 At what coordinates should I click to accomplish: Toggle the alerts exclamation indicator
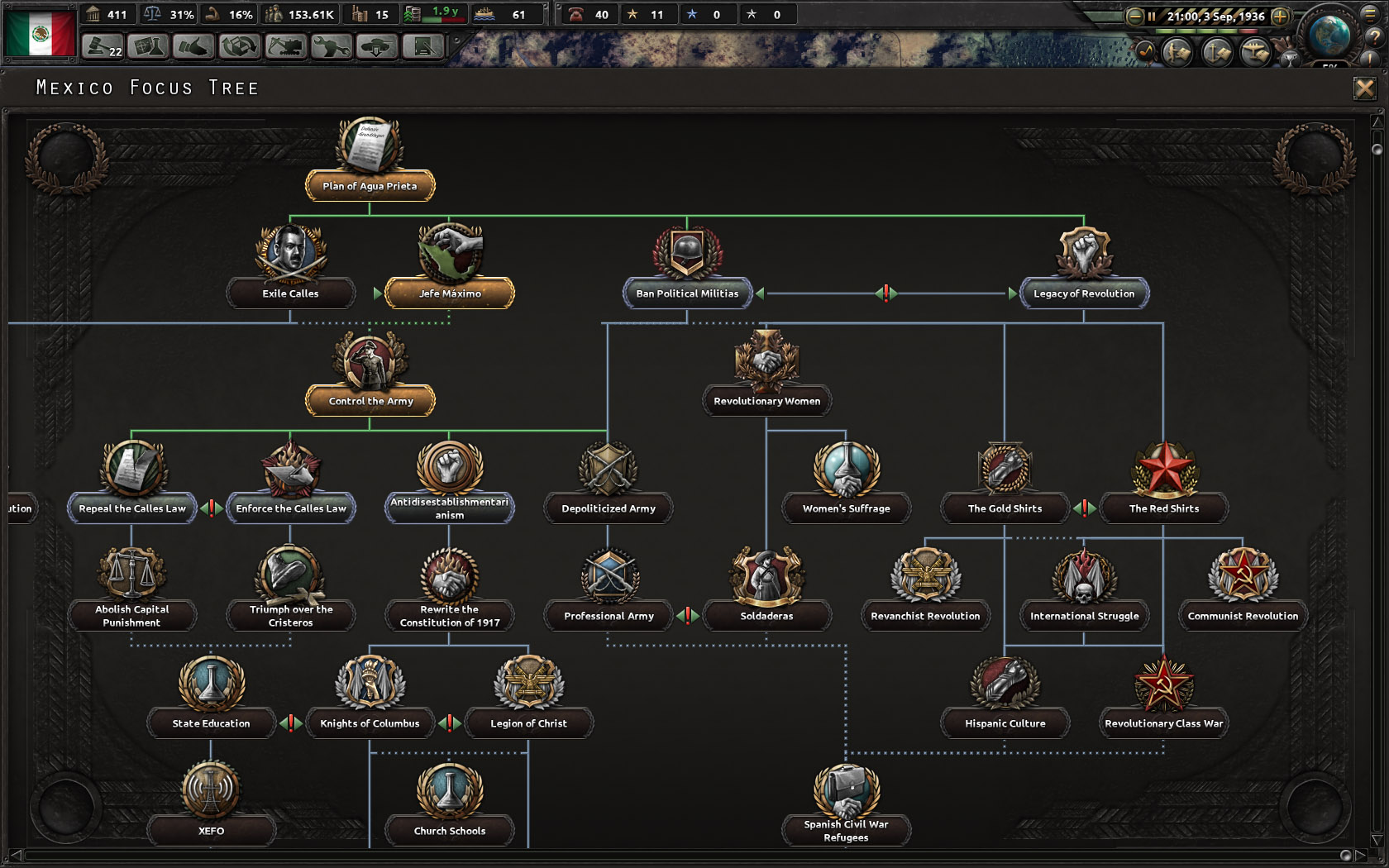pyautogui.click(x=1370, y=59)
